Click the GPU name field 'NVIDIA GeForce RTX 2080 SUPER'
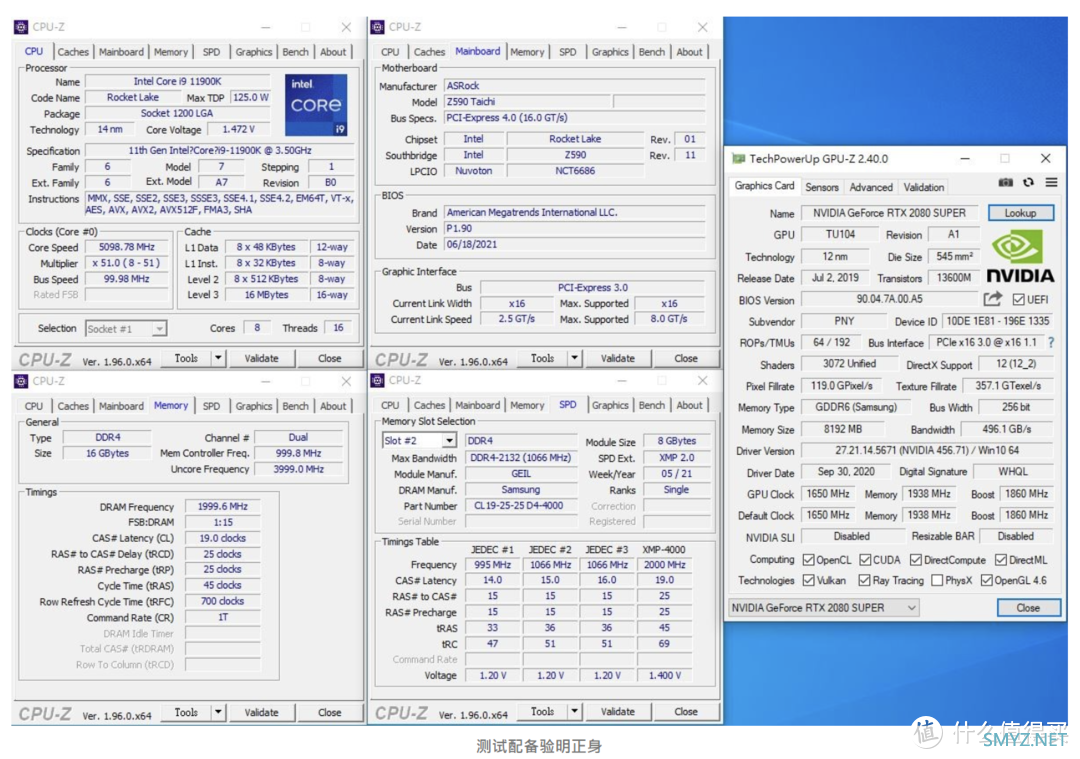This screenshot has height=759, width=1080. (x=889, y=213)
